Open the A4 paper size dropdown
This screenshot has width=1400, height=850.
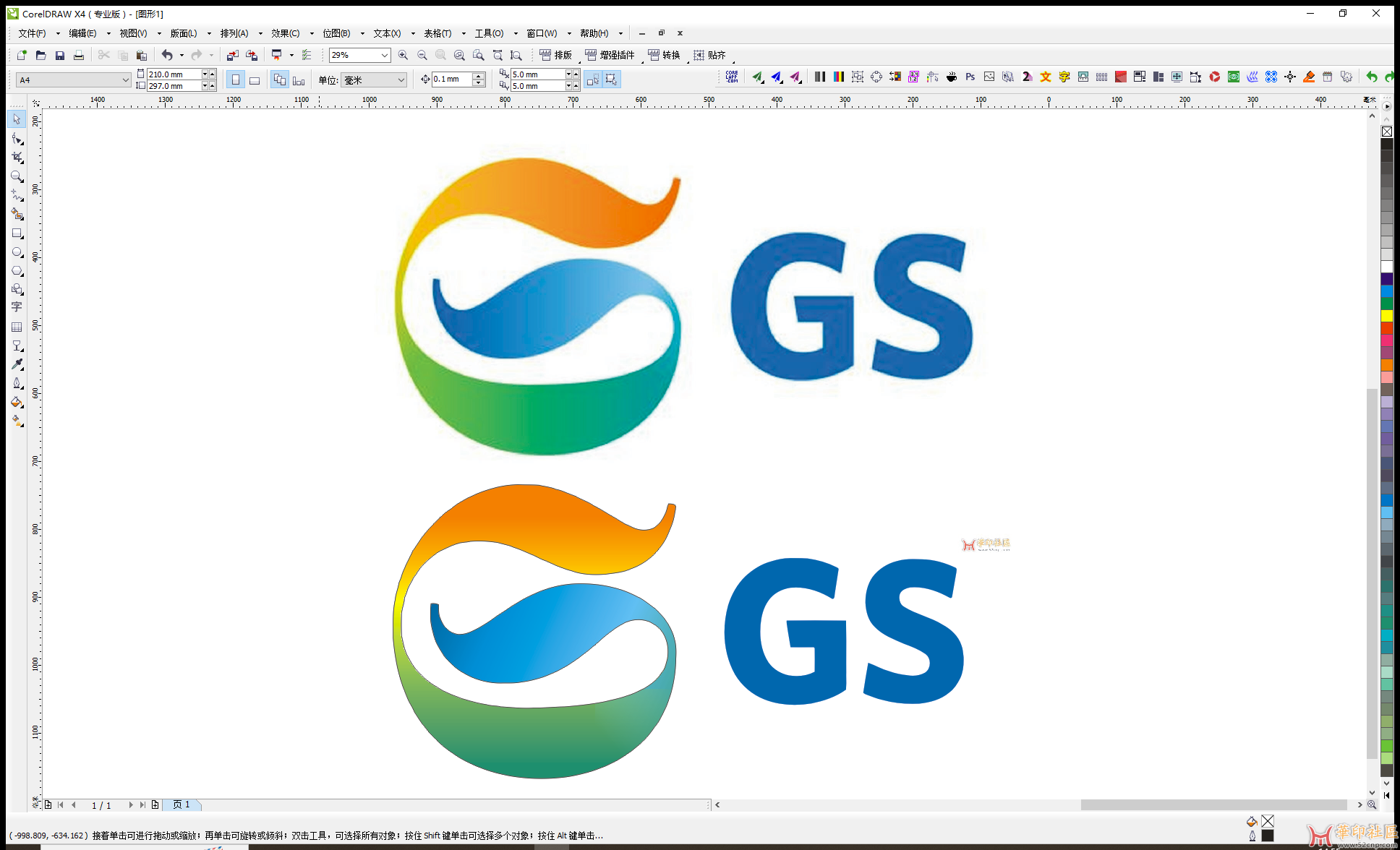point(125,80)
